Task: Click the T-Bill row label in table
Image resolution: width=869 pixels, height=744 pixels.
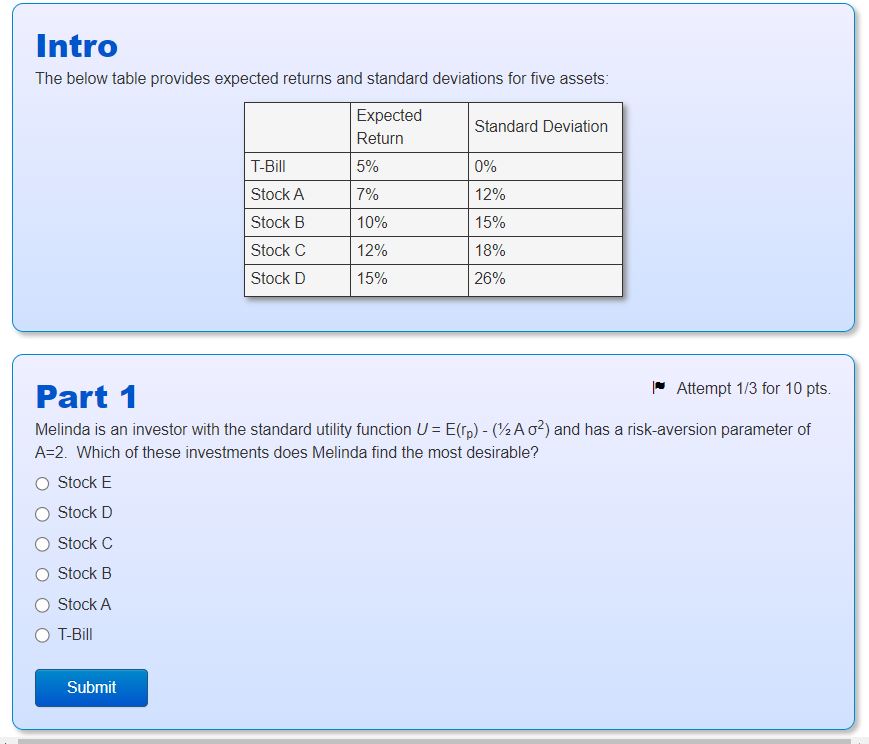Action: [x=297, y=166]
